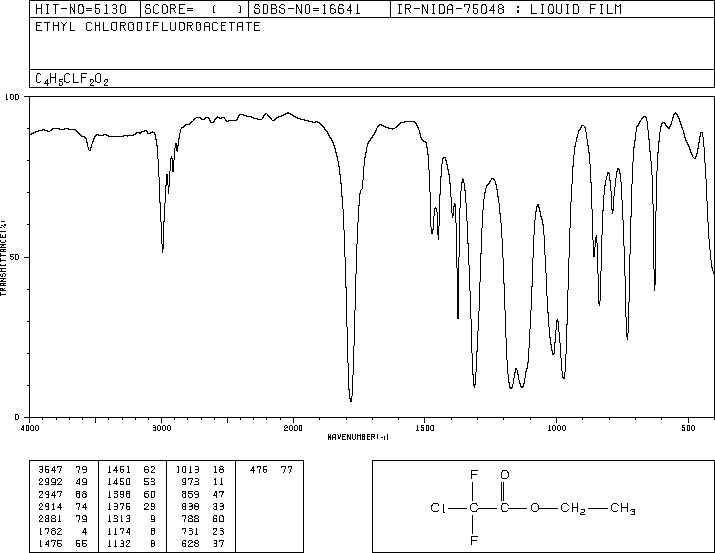Select the 2992 peak table entry
Viewport: 715px width, 553px height.
coord(63,482)
